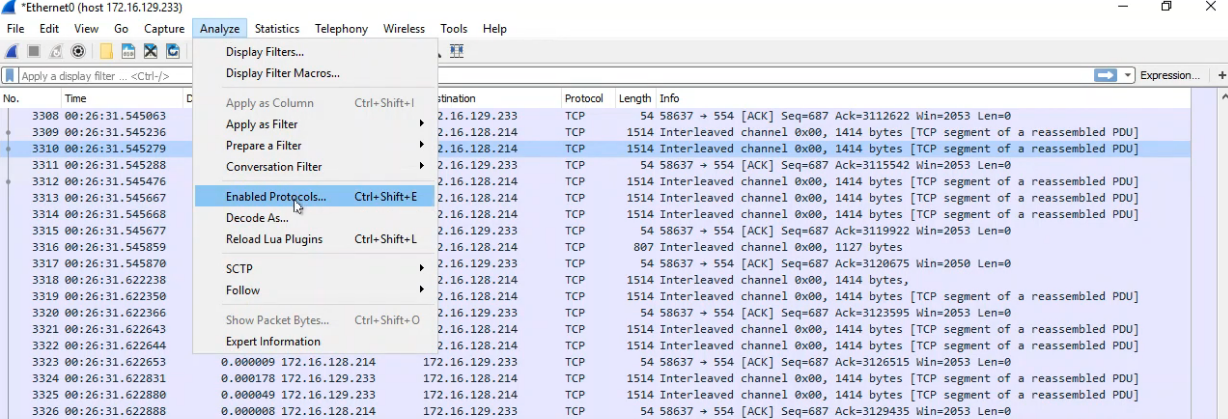Click the Expression button
Screen dimensions: 1228x419
tap(1169, 75)
